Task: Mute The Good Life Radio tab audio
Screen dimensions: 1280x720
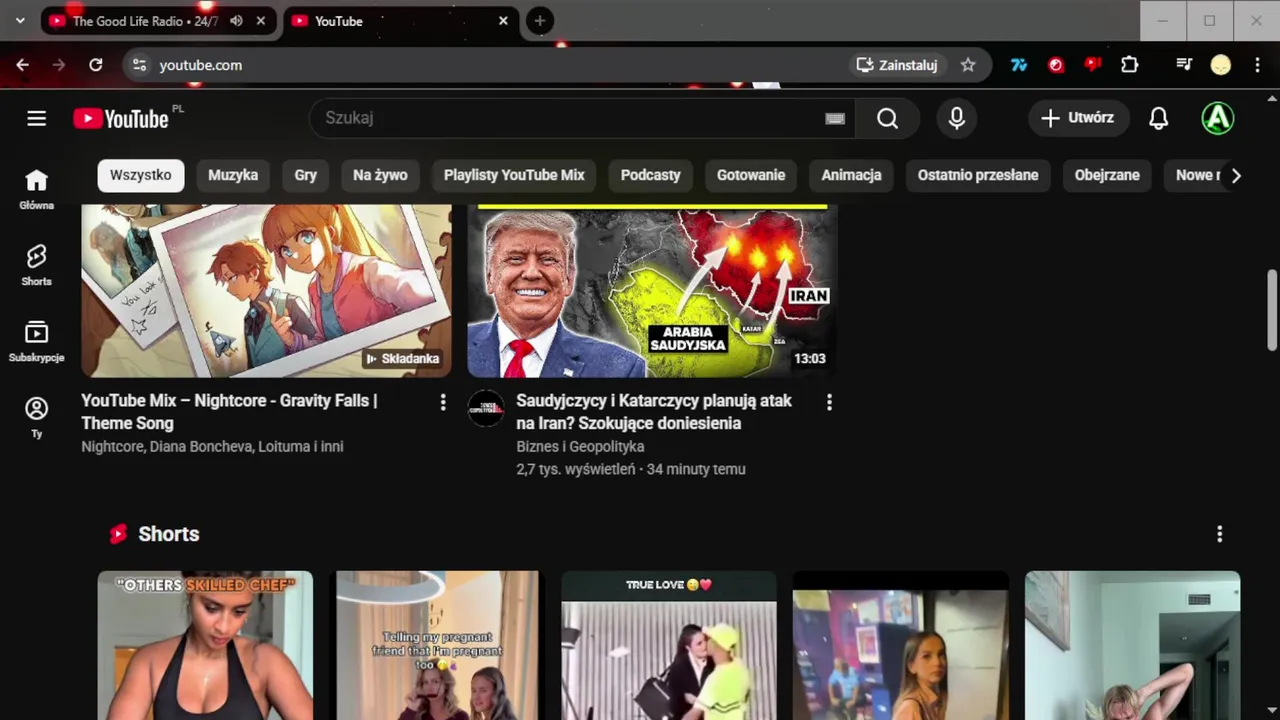Action: click(x=236, y=21)
